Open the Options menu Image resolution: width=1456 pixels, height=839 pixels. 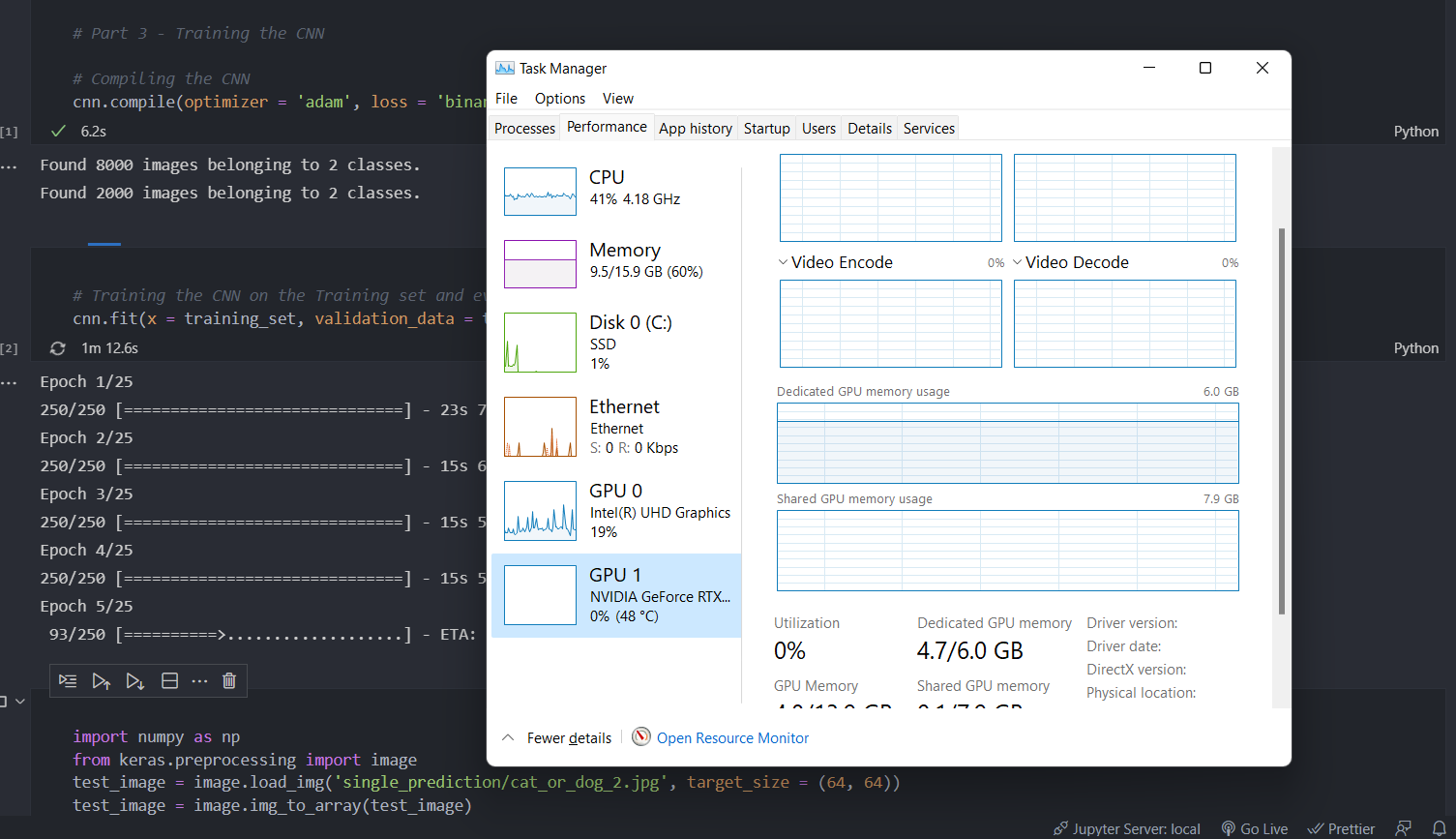click(559, 98)
